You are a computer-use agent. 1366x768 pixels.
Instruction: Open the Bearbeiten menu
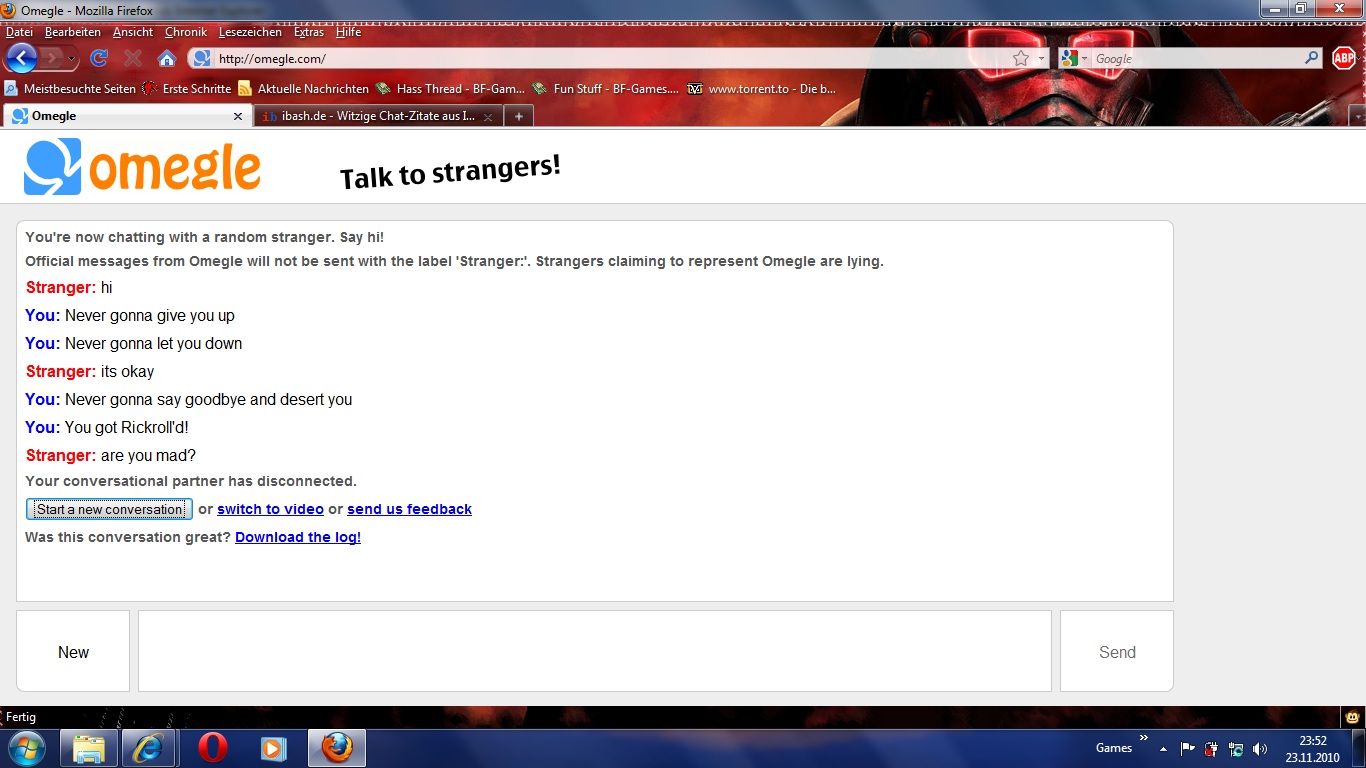click(73, 32)
